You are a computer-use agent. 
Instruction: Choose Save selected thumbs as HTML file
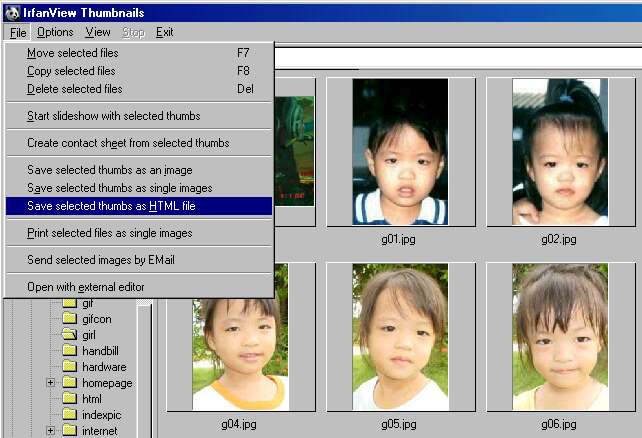coord(110,206)
